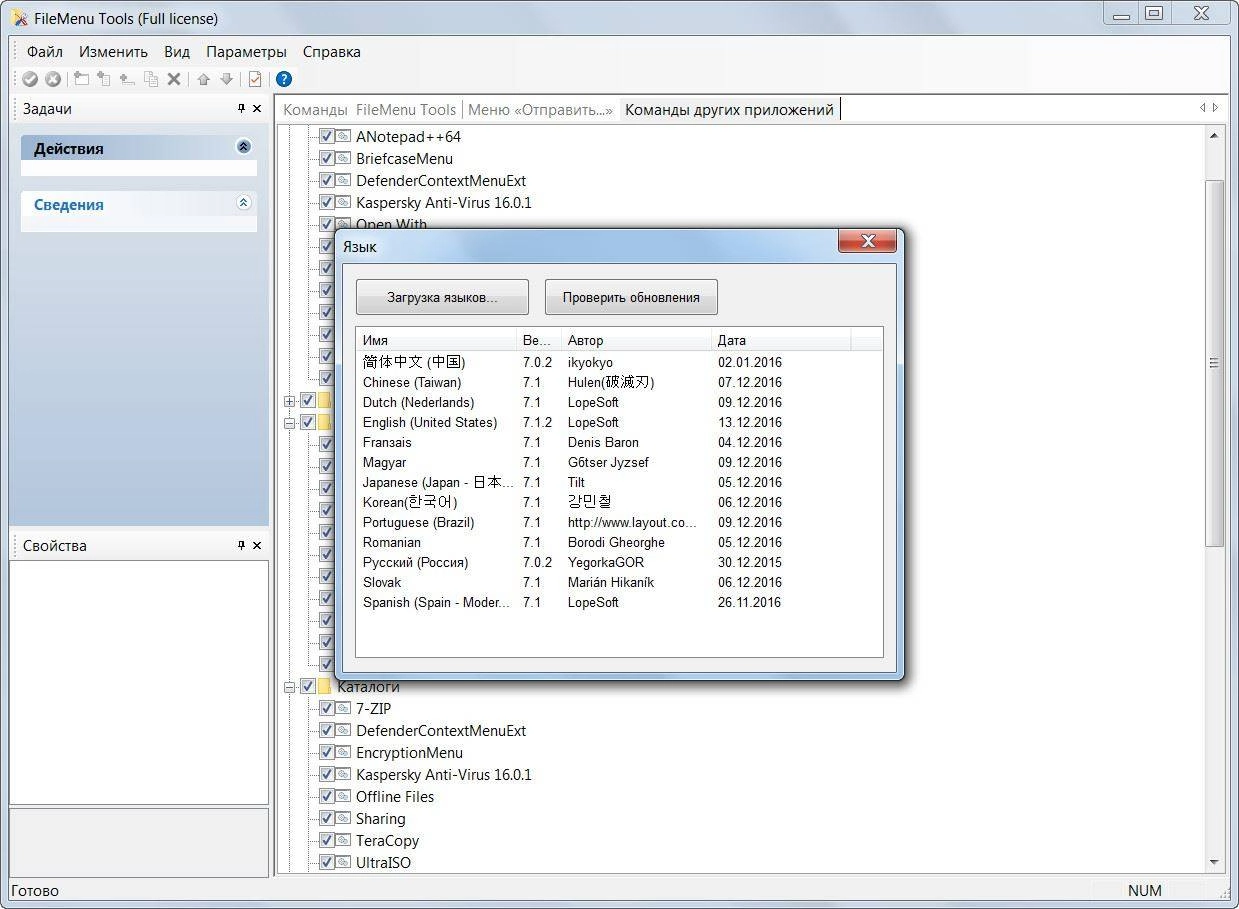
Task: Select Dutch (Nederlands) language row
Action: tap(619, 402)
